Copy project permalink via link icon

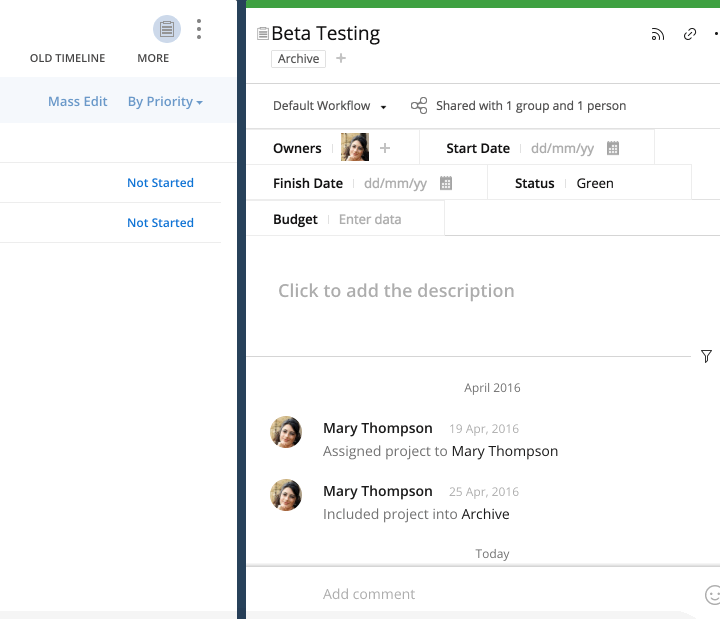point(690,34)
